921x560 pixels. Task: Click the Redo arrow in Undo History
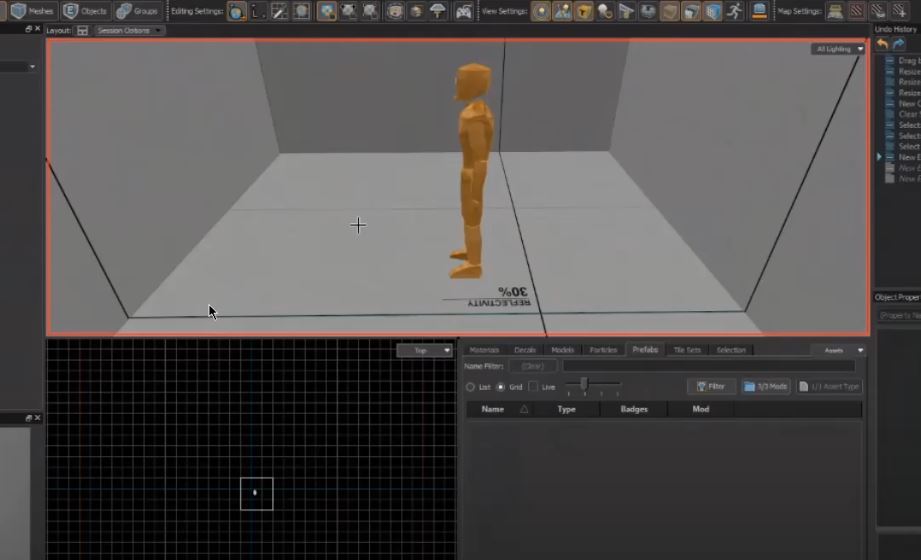pyautogui.click(x=899, y=44)
